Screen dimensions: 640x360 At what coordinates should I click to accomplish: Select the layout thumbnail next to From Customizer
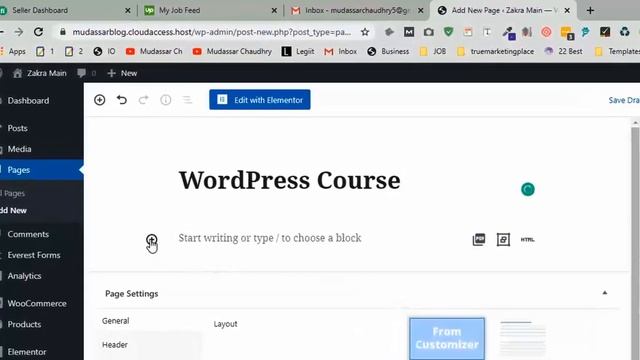pyautogui.click(x=522, y=338)
